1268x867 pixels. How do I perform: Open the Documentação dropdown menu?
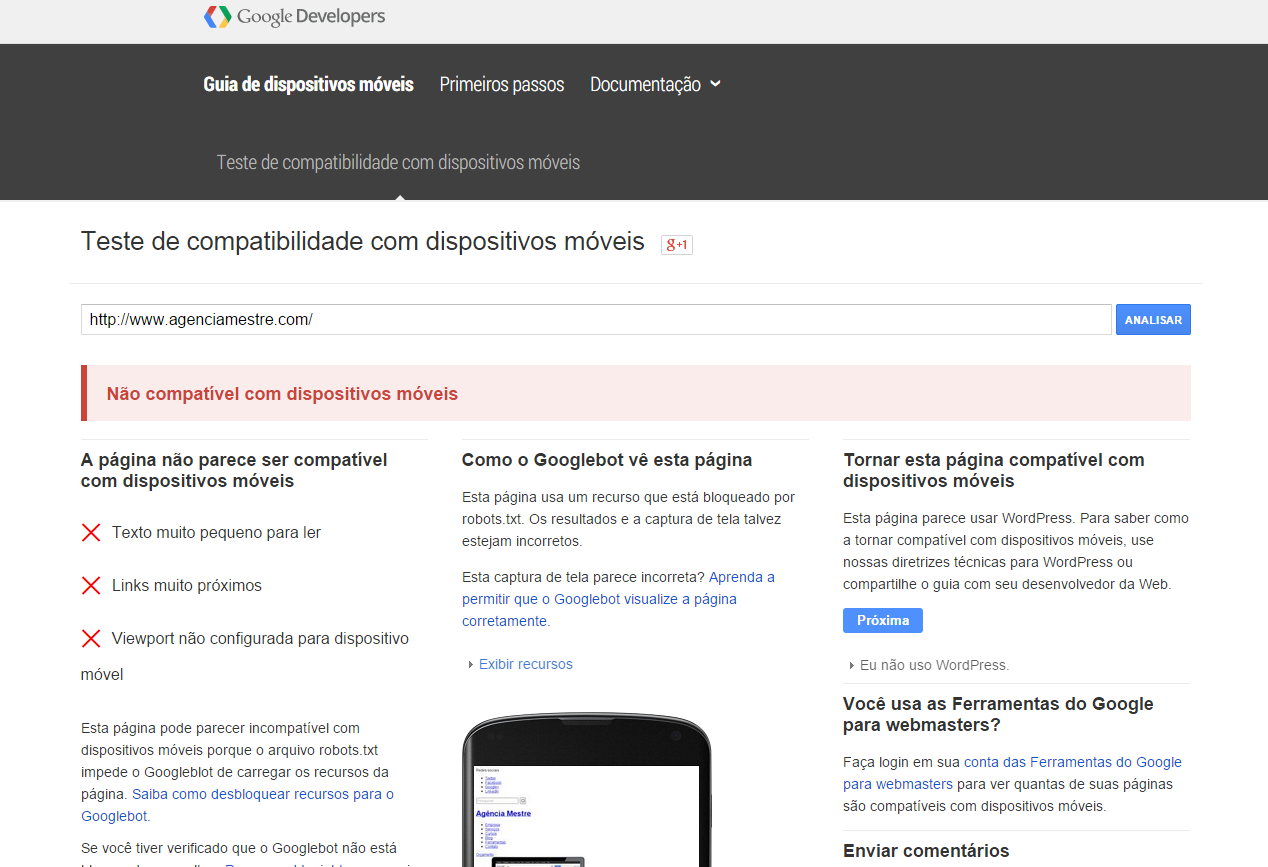tap(655, 85)
